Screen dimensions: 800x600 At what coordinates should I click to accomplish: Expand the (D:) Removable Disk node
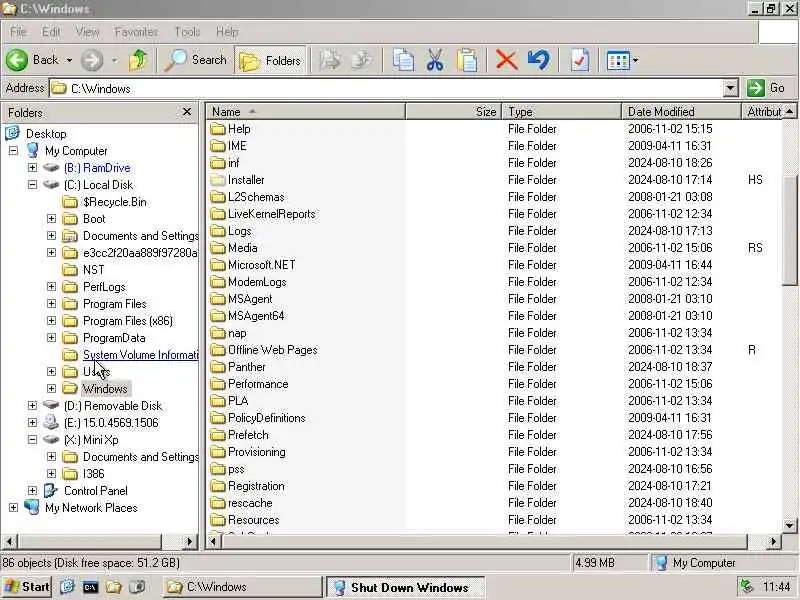pyautogui.click(x=32, y=406)
